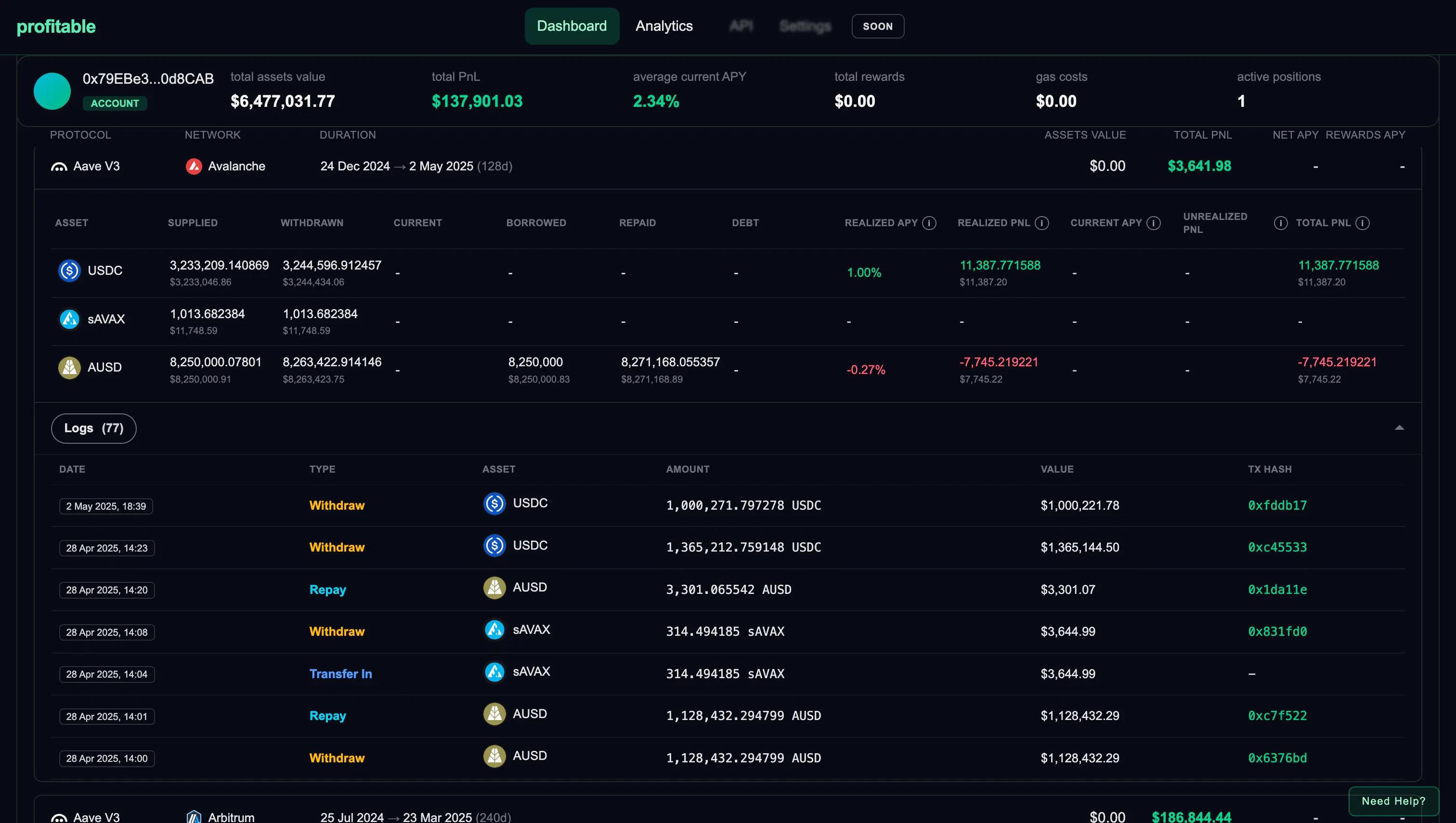Open transaction hash 0xc45533
The width and height of the screenshot is (1456, 823).
1277,547
